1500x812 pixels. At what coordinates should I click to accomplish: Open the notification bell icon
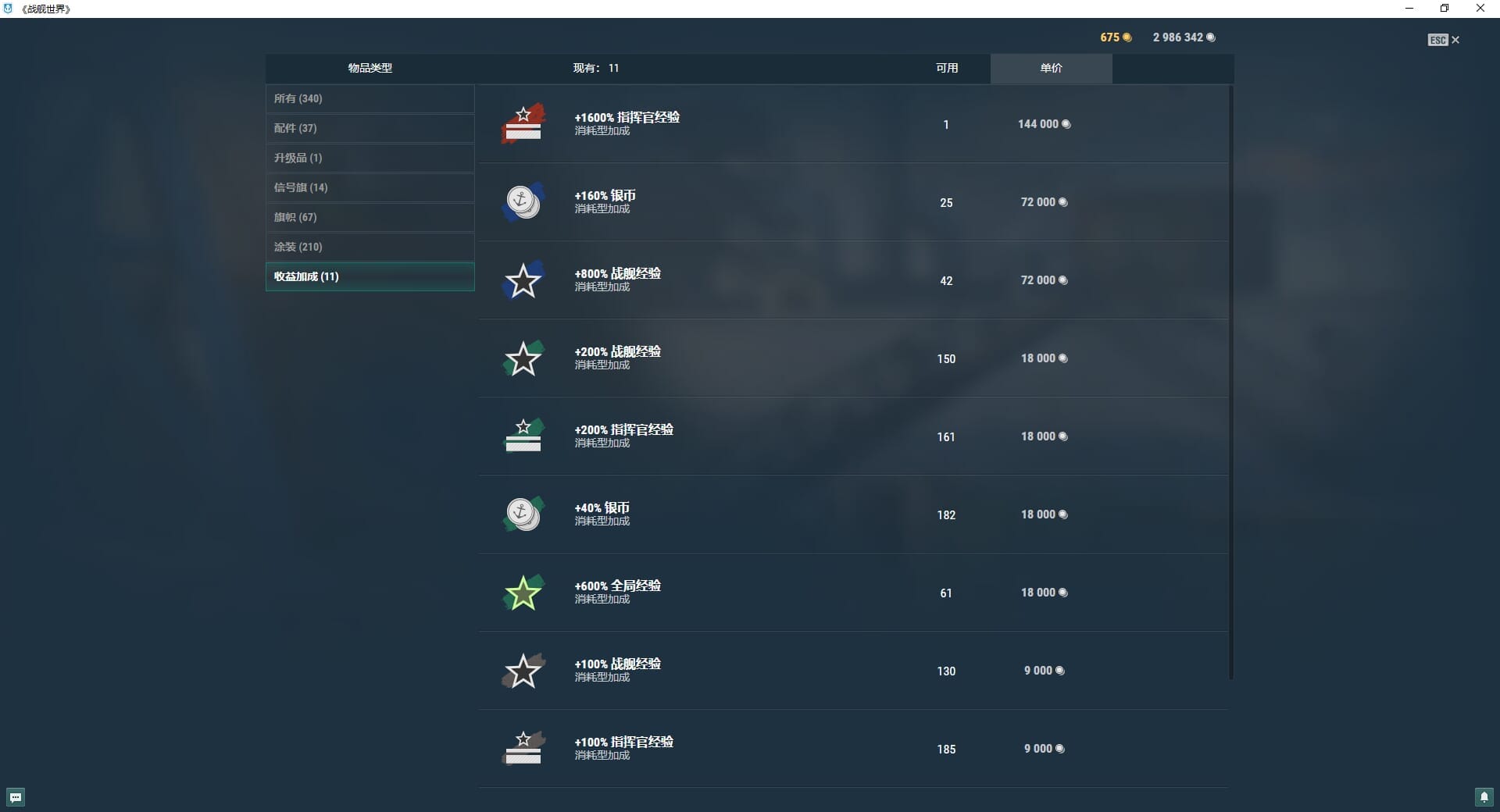[x=1484, y=797]
